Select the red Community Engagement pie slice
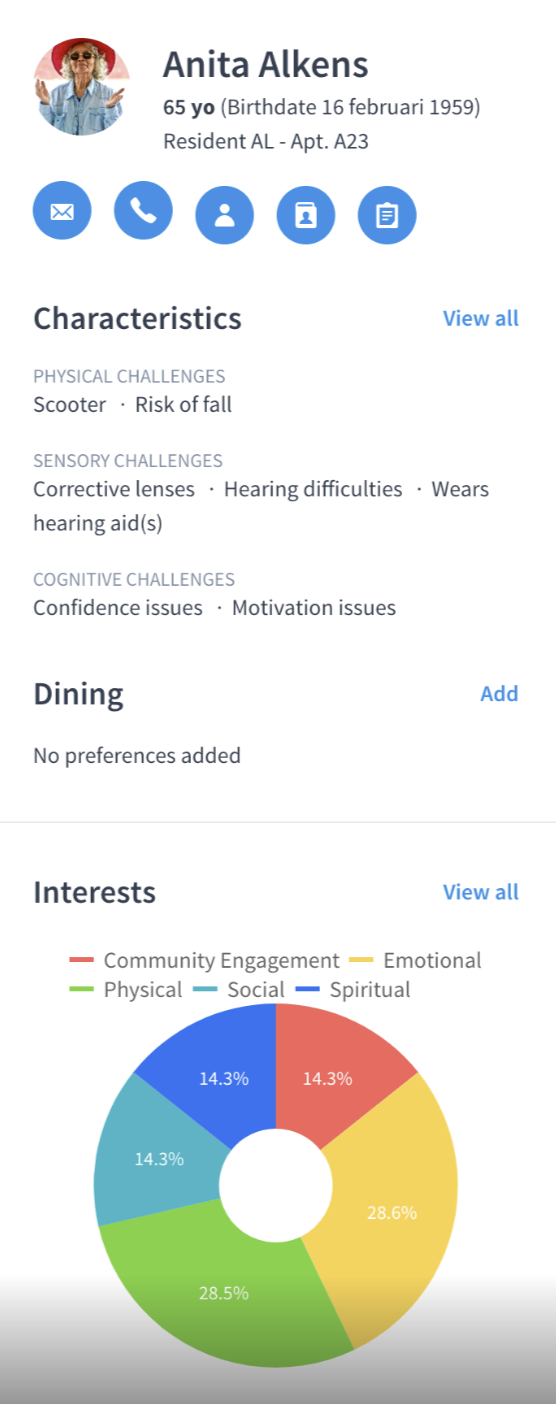This screenshot has width=556, height=1404. pos(334,1072)
